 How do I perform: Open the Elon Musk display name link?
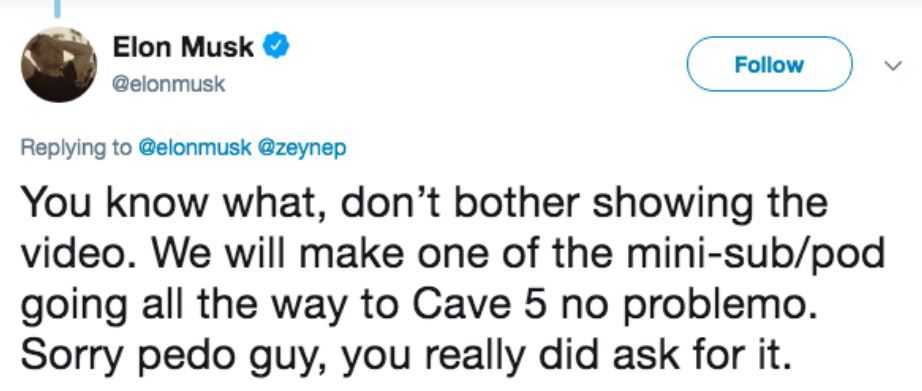tap(183, 47)
